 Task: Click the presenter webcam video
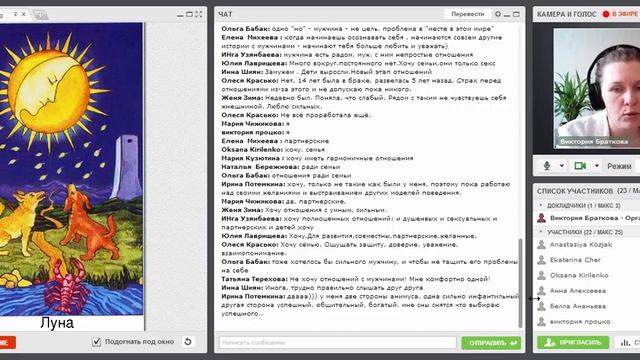click(x=597, y=88)
